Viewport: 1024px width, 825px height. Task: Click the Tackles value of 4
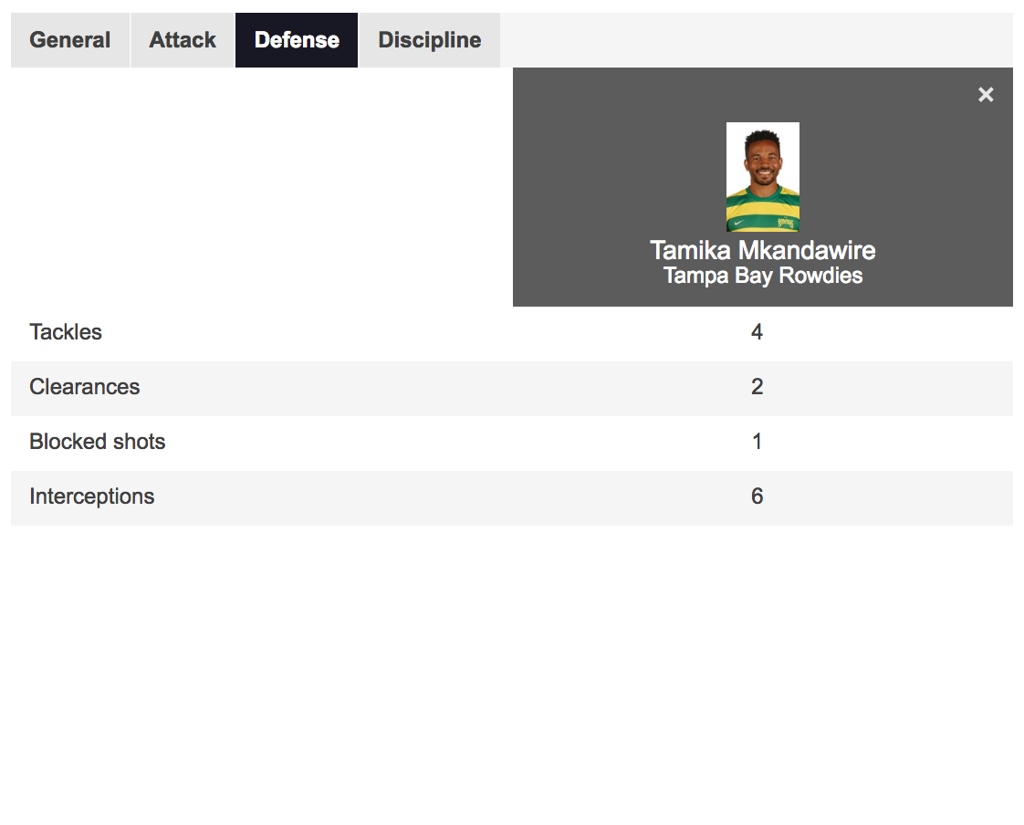757,332
